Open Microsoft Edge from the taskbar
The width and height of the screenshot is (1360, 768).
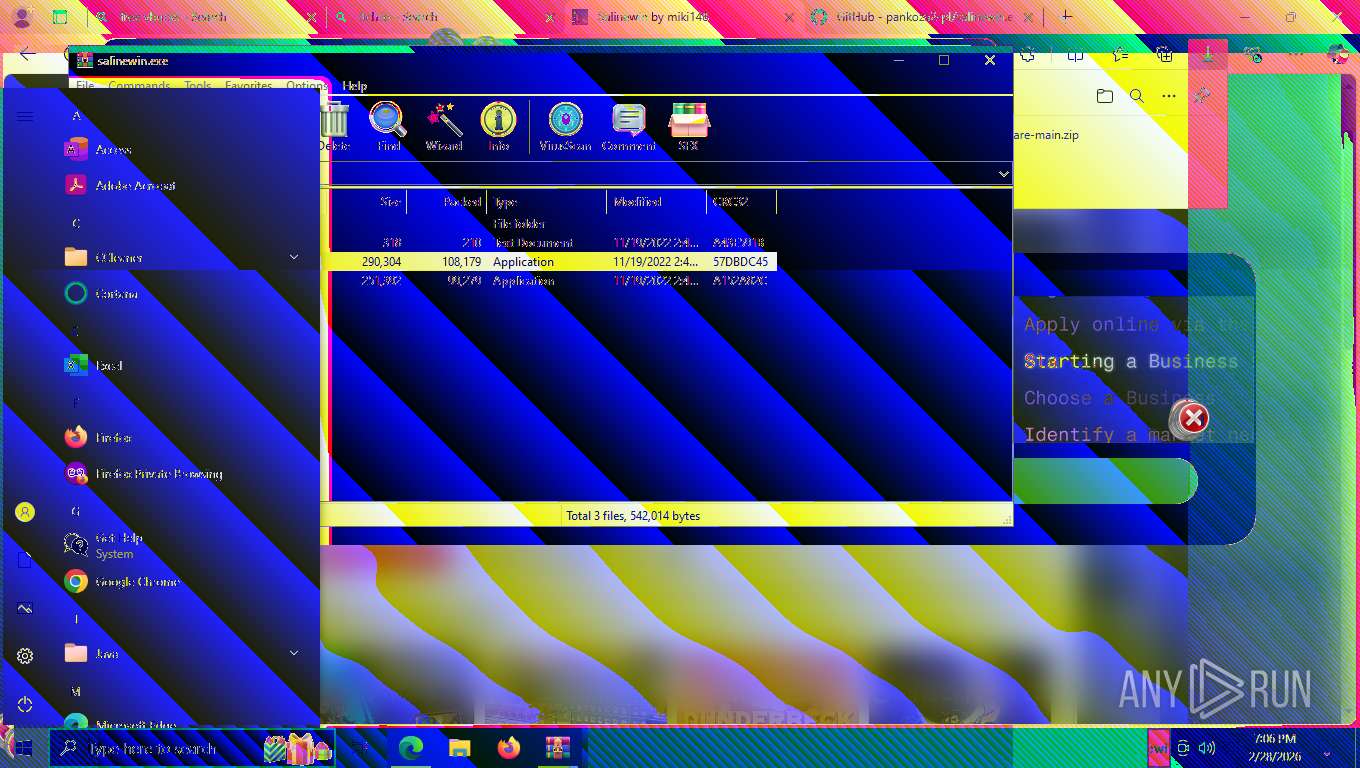[411, 748]
